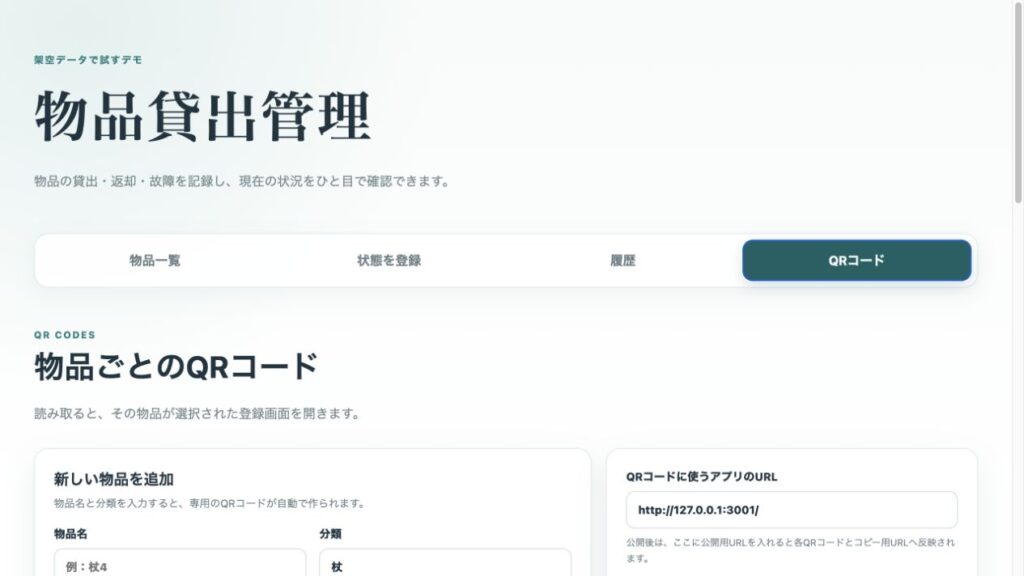Image resolution: width=1024 pixels, height=576 pixels.
Task: Click the 物品名と分類を入力すると hint text
Action: pyautogui.click(x=210, y=504)
